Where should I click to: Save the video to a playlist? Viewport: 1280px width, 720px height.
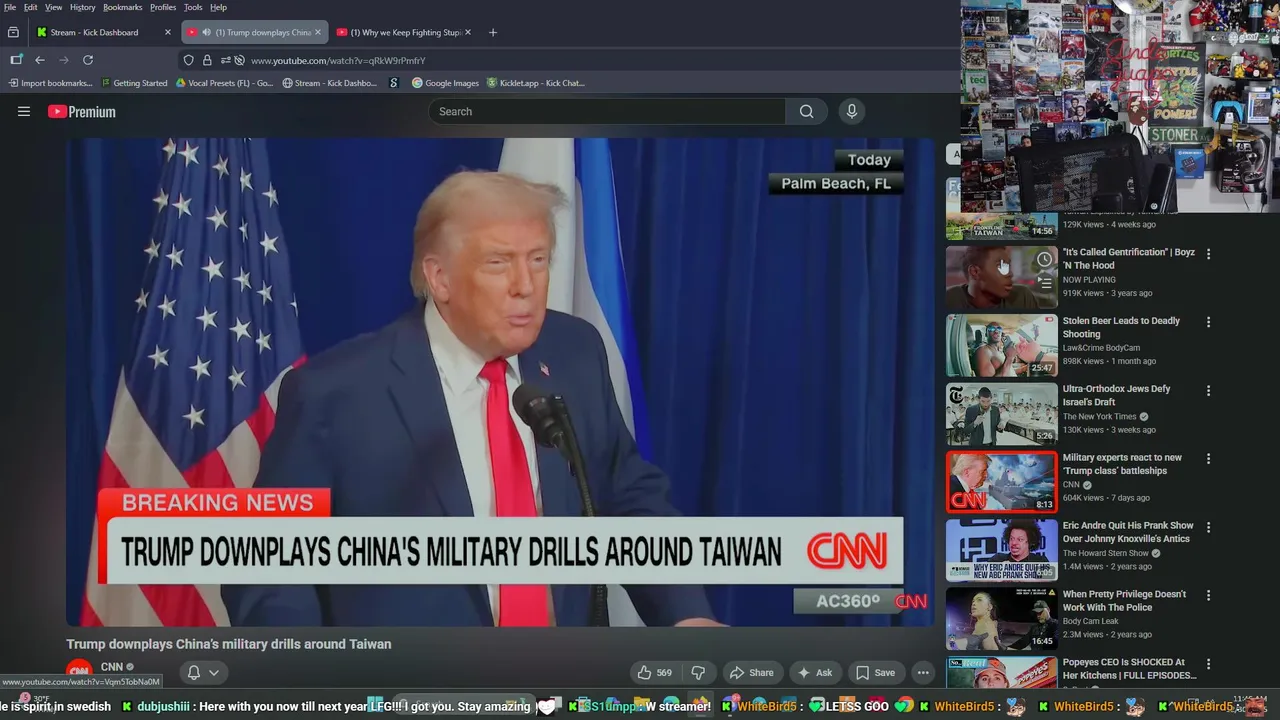coord(875,673)
